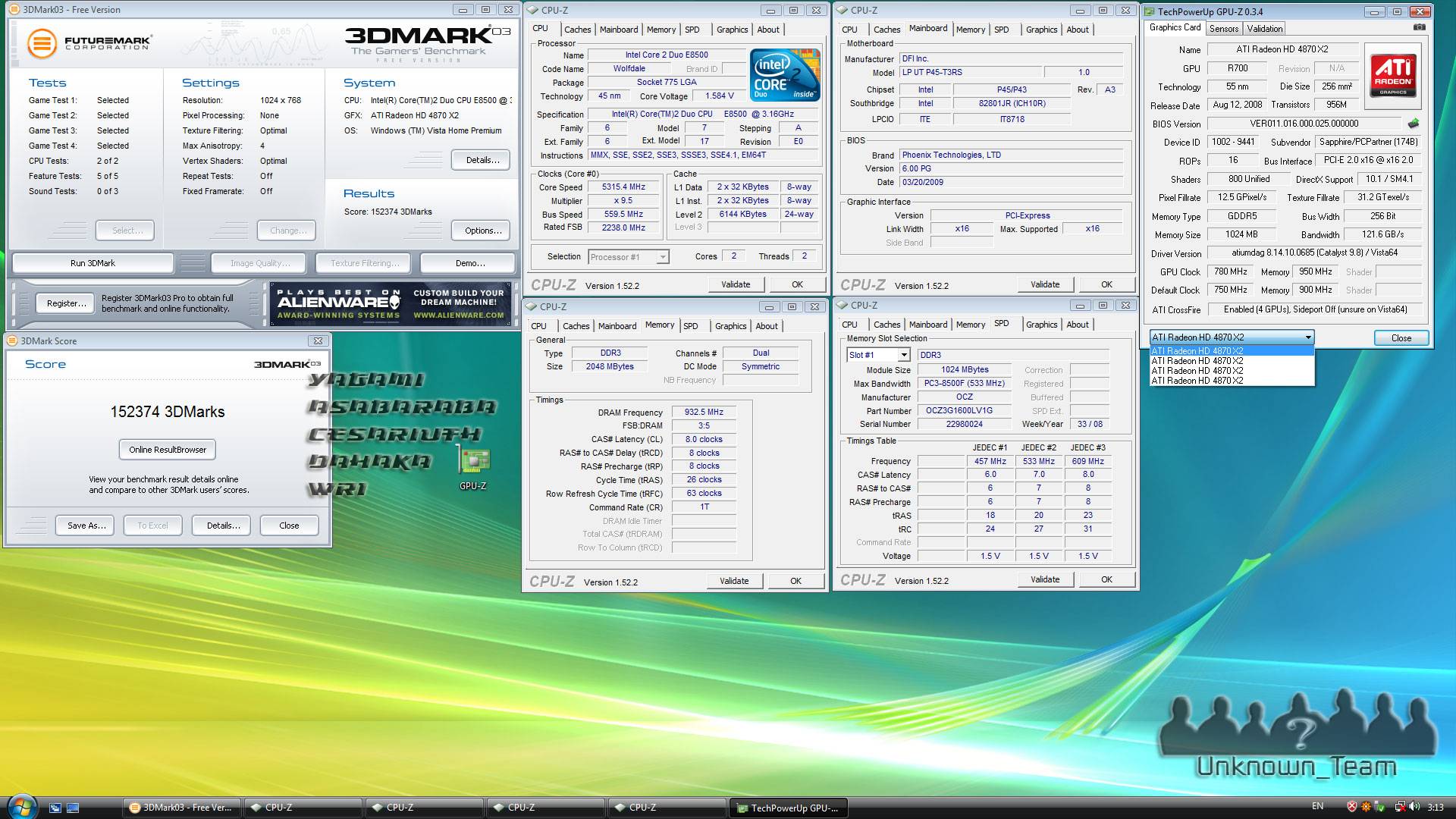
Task: Open Memory tab in the CPU-Z SPD window
Action: [x=971, y=325]
